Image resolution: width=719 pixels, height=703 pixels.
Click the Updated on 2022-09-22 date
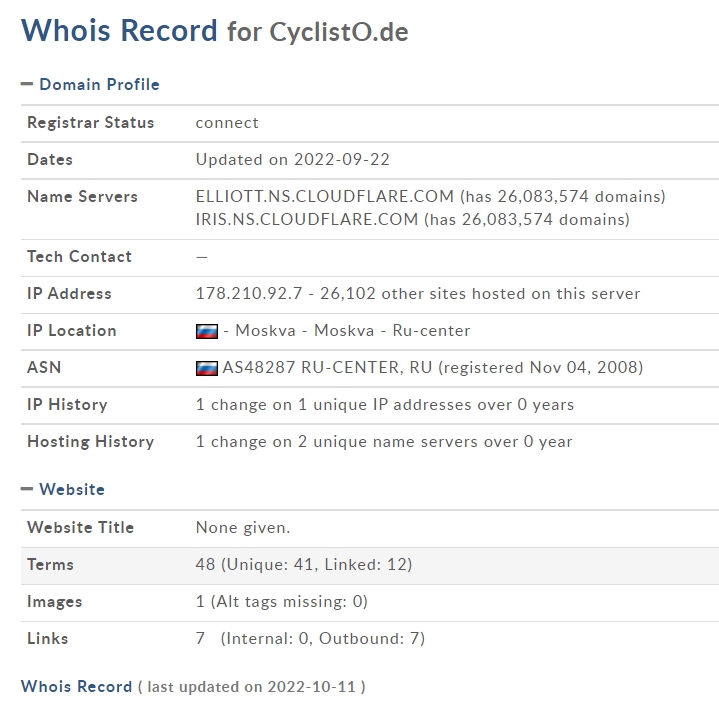[293, 160]
